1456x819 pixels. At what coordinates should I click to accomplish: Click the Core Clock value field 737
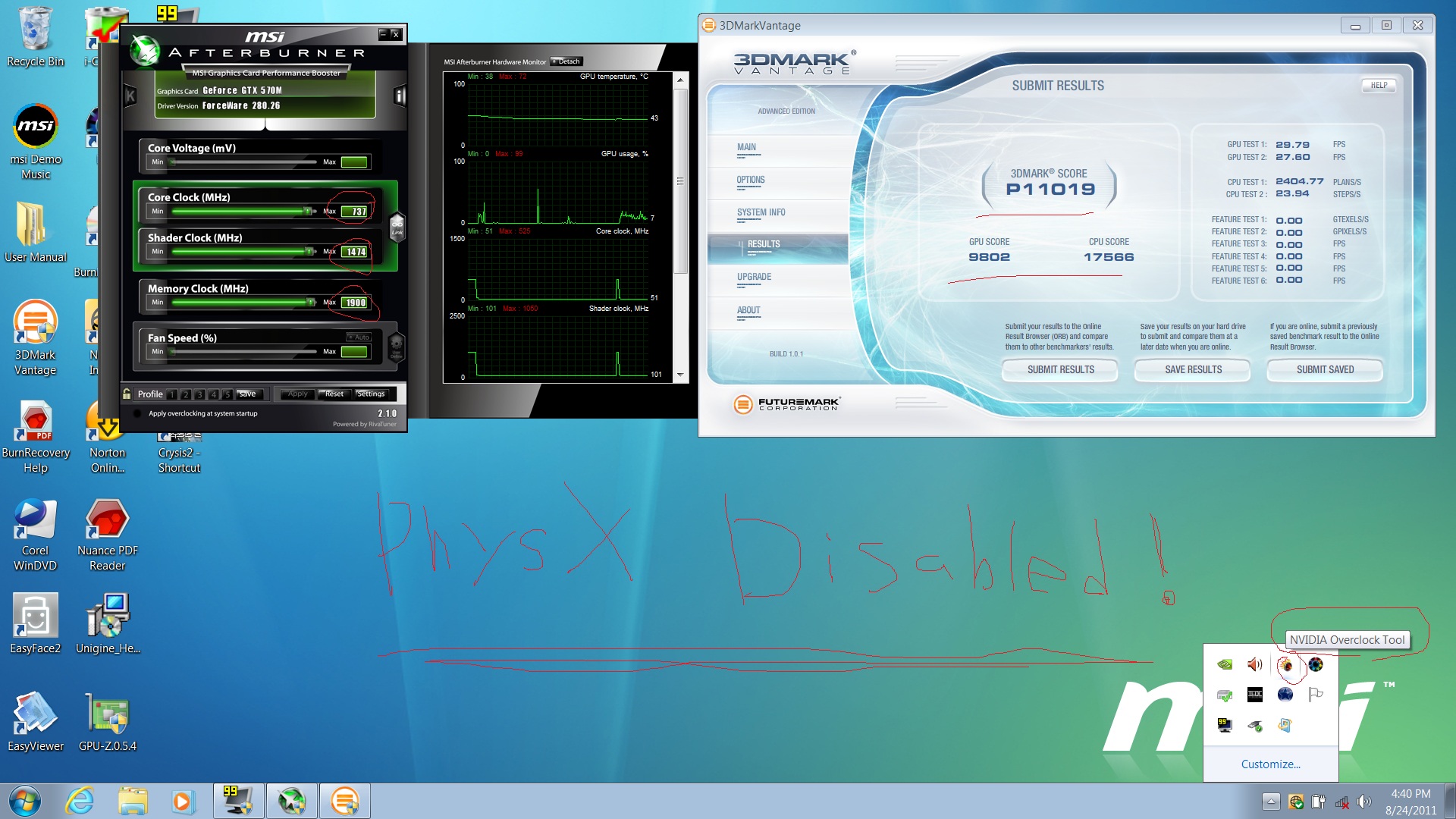tap(355, 212)
